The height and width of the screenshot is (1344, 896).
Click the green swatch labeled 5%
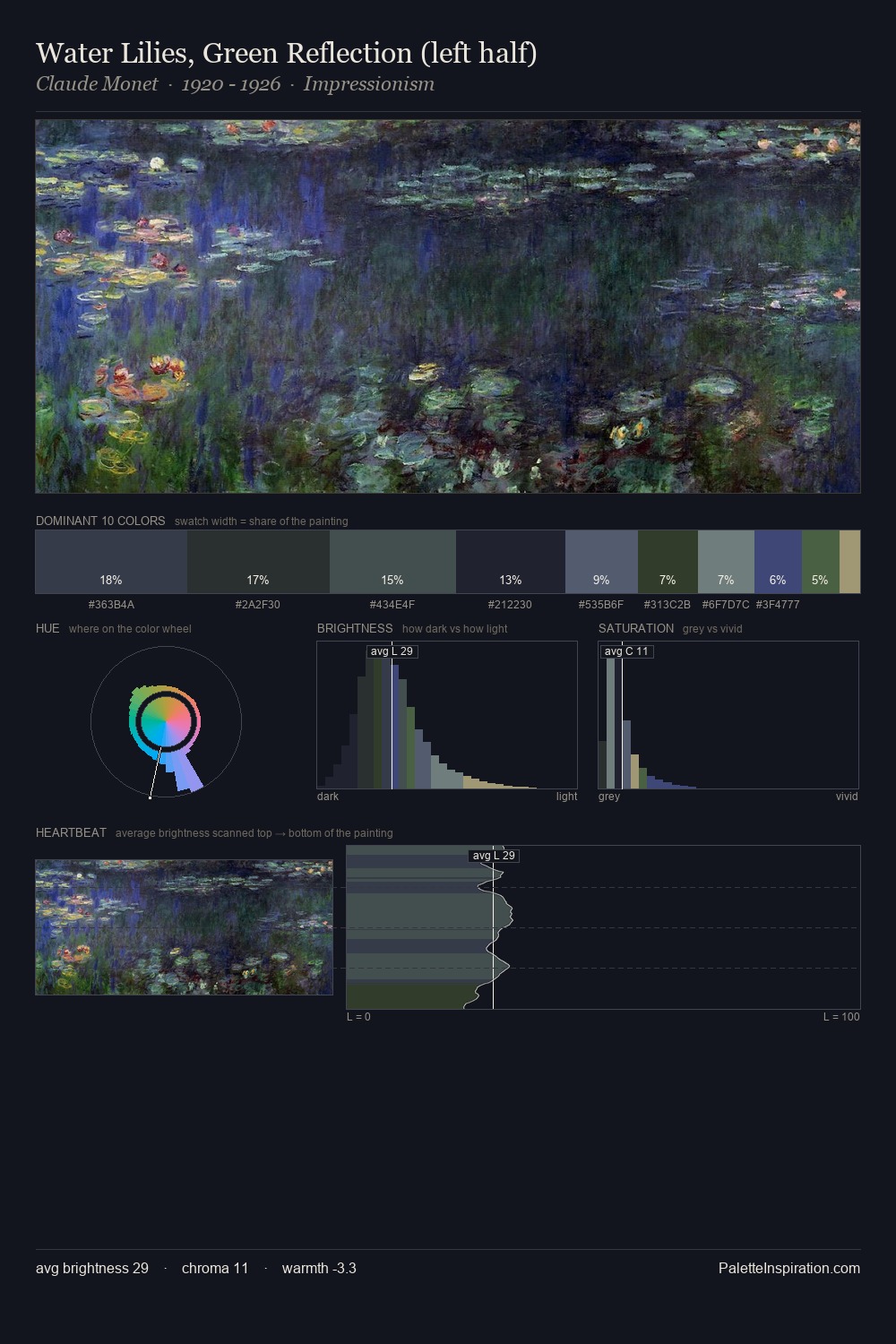(821, 562)
